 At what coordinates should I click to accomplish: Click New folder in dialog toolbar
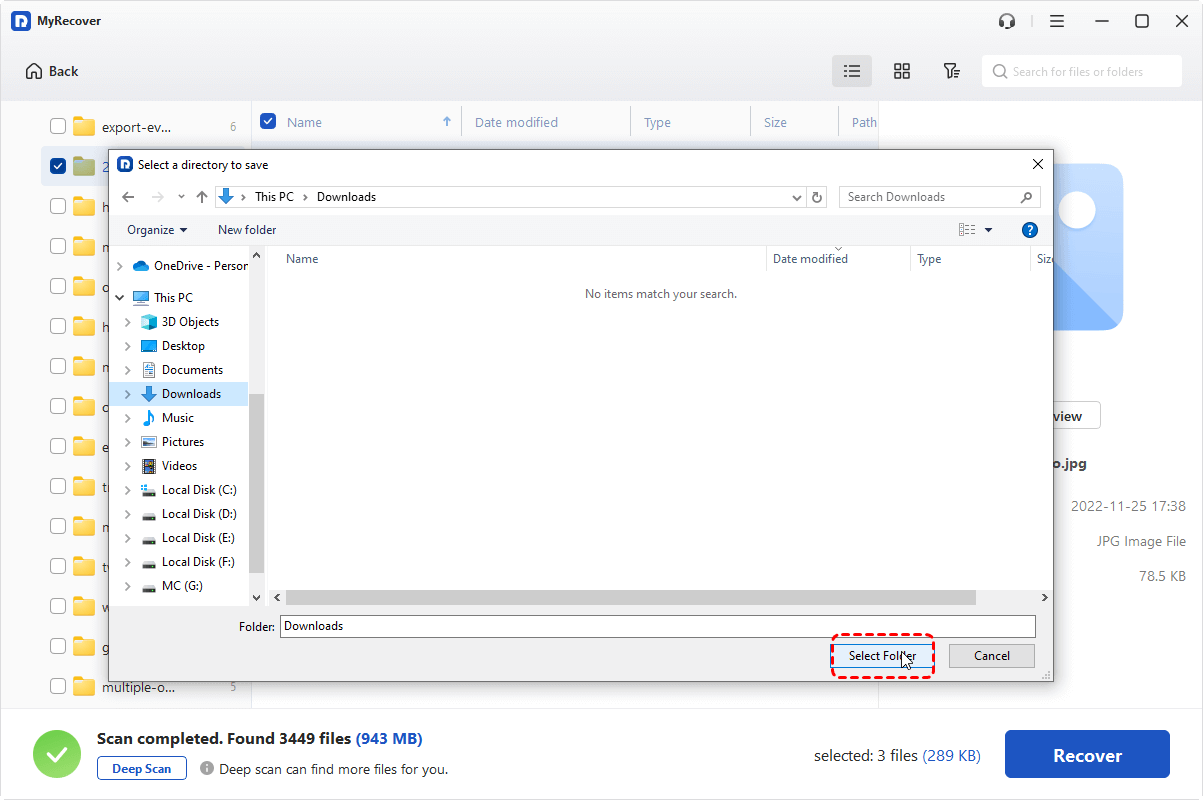click(247, 230)
